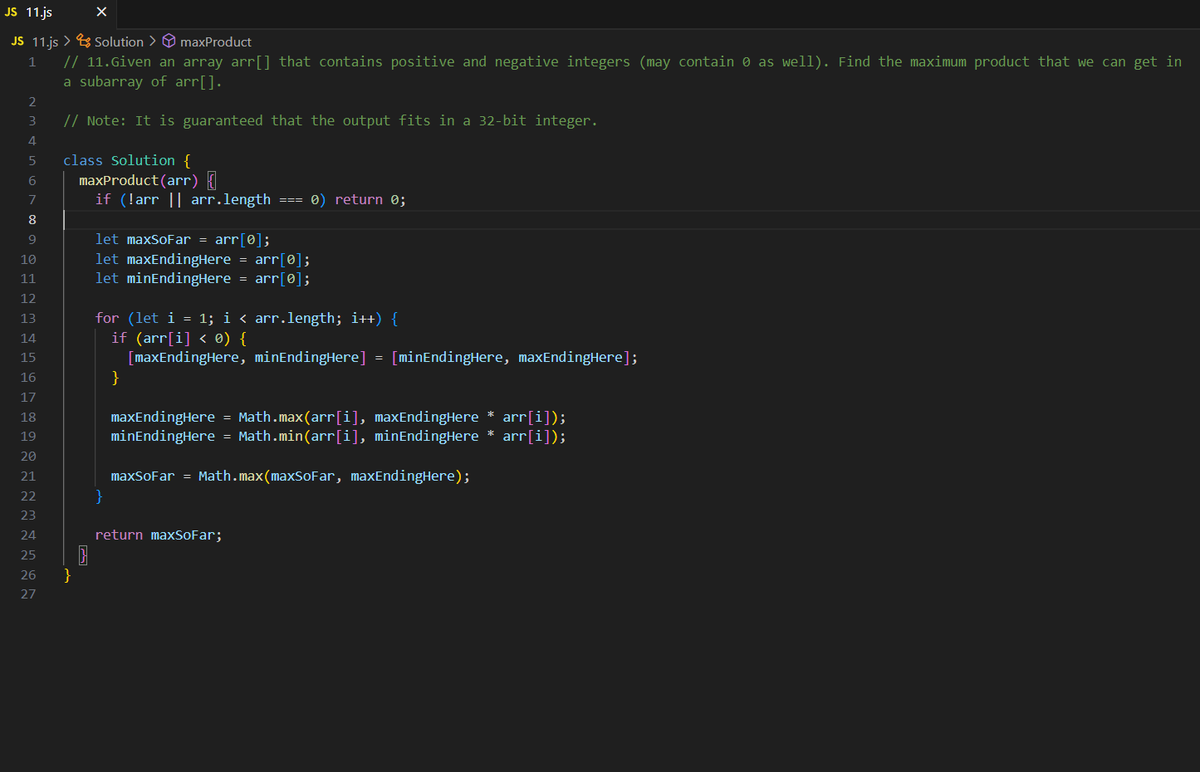1200x772 pixels.
Task: Click 'if (arr[i] < 0) {' line
Action: pos(179,338)
